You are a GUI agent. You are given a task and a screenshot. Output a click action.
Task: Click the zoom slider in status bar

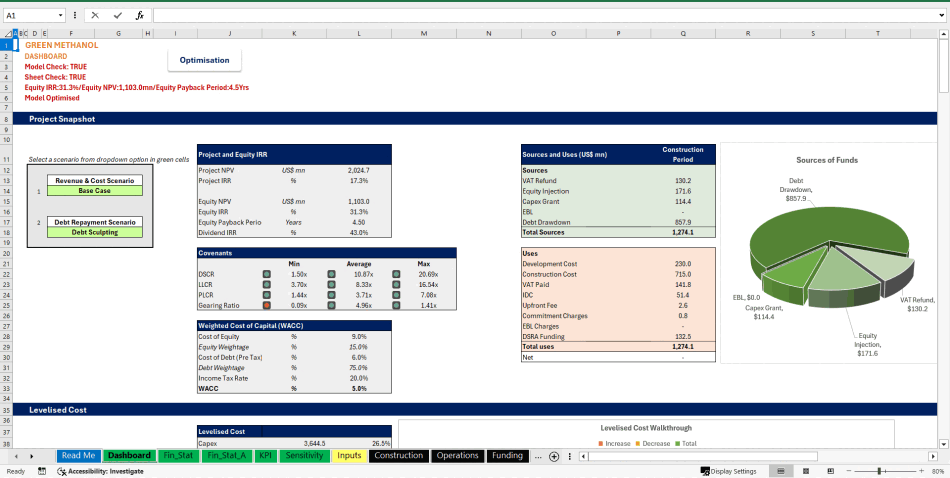[x=880, y=471]
